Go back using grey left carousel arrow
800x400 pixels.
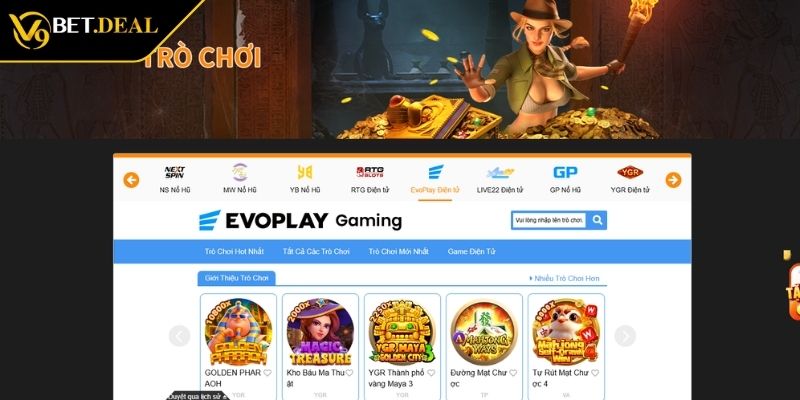pos(180,336)
